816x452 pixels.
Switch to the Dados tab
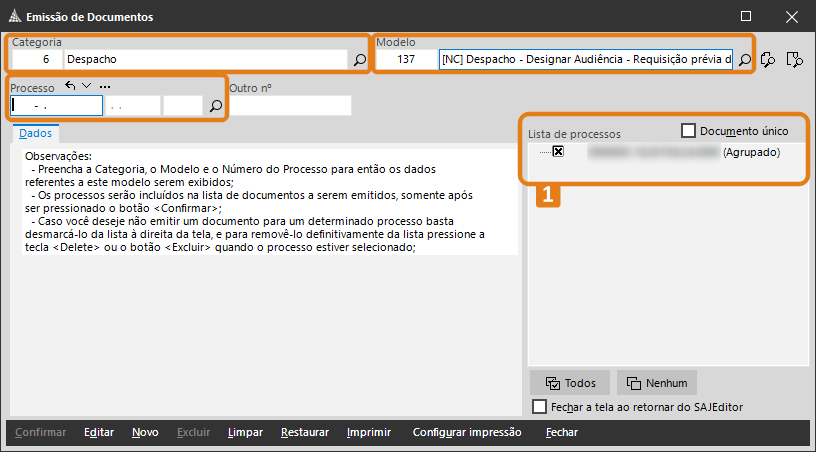[x=36, y=133]
